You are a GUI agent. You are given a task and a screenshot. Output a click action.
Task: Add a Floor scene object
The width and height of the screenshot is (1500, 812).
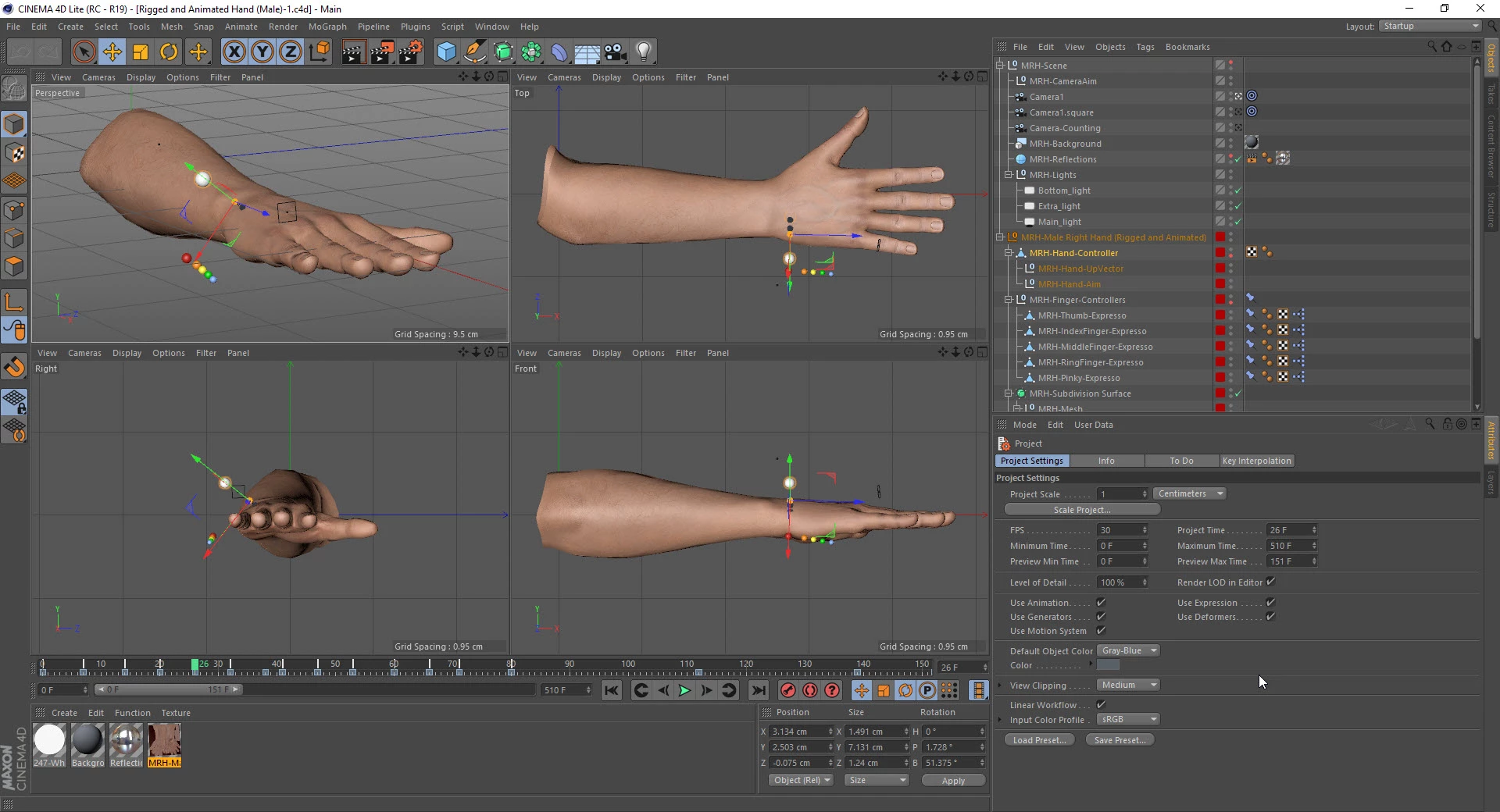(587, 52)
